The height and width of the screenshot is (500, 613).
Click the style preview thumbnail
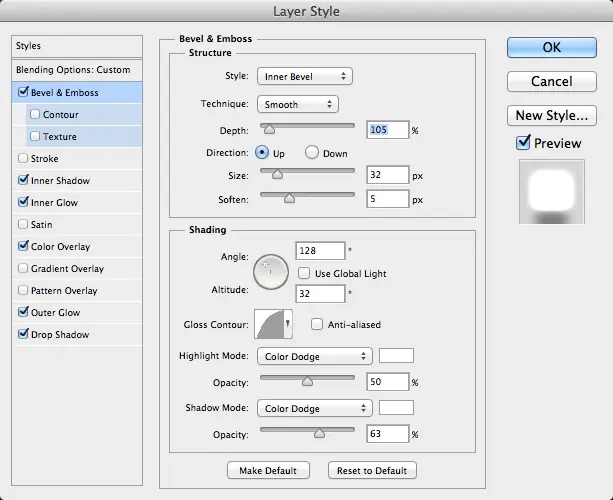(x=552, y=192)
